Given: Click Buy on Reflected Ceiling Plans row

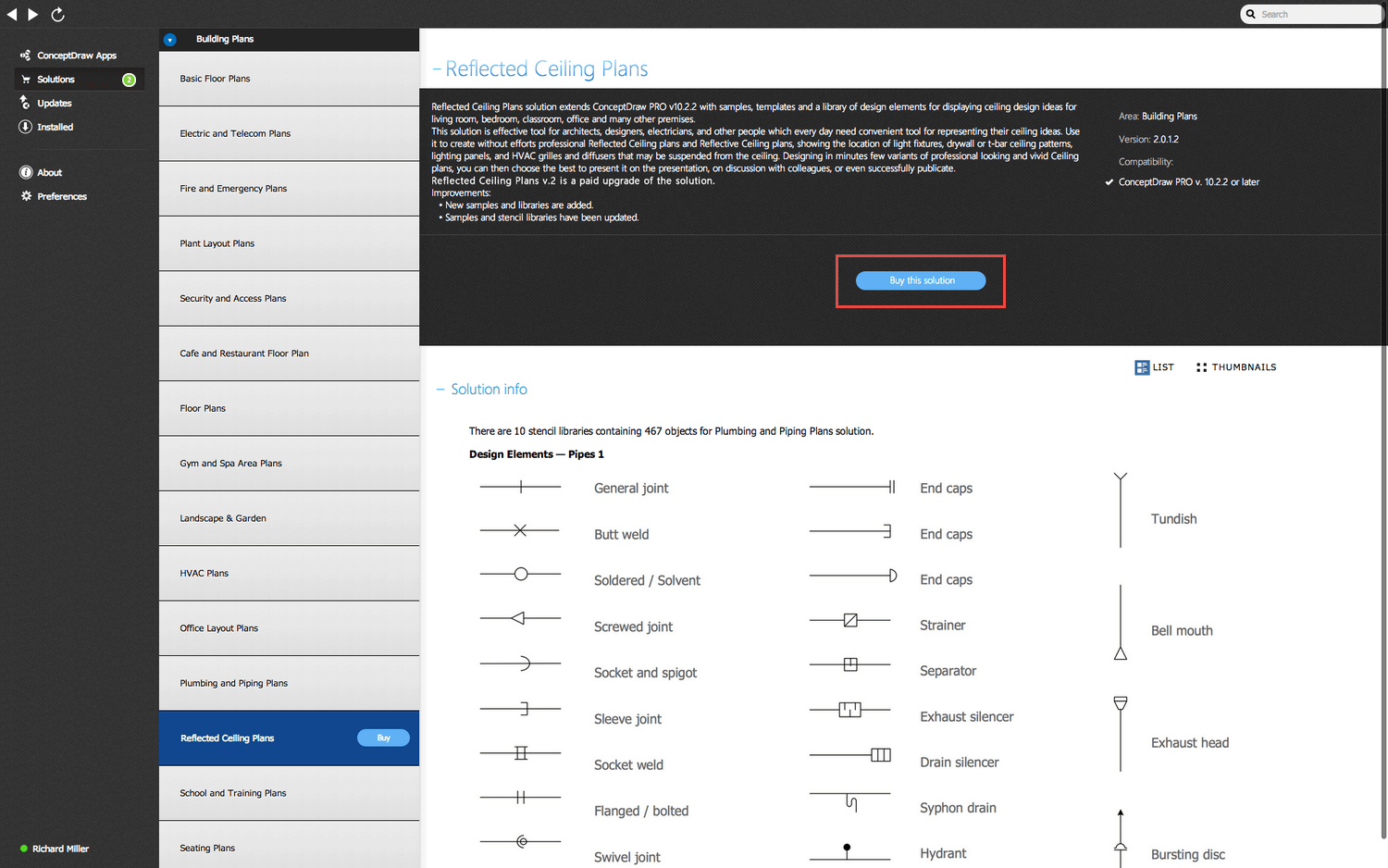Looking at the screenshot, I should click(383, 738).
